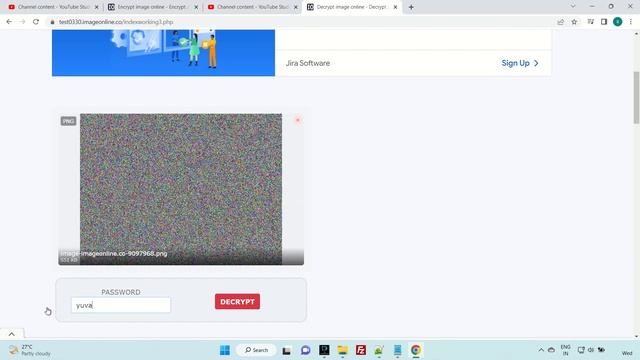Open Google Chrome on taskbar
This screenshot has width=640, height=360.
coord(416,350)
